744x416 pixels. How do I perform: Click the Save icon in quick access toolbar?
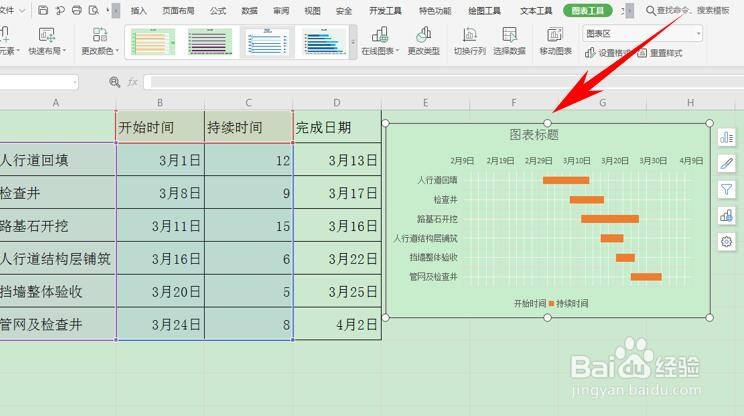click(x=43, y=10)
